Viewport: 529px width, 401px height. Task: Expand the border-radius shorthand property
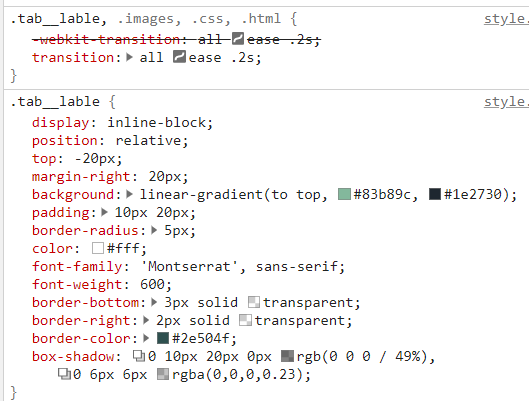[154, 230]
